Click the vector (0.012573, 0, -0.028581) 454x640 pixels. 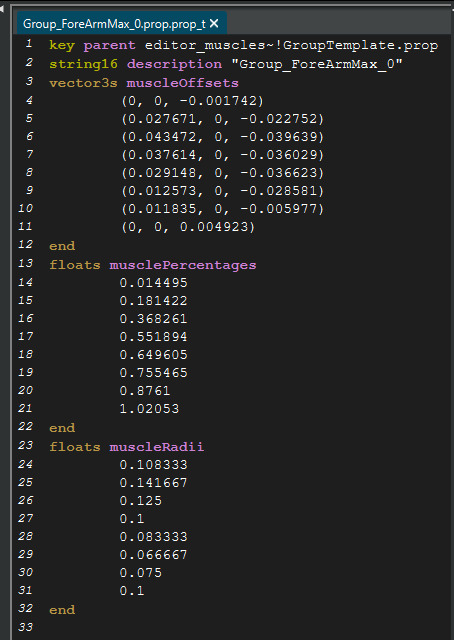point(223,191)
